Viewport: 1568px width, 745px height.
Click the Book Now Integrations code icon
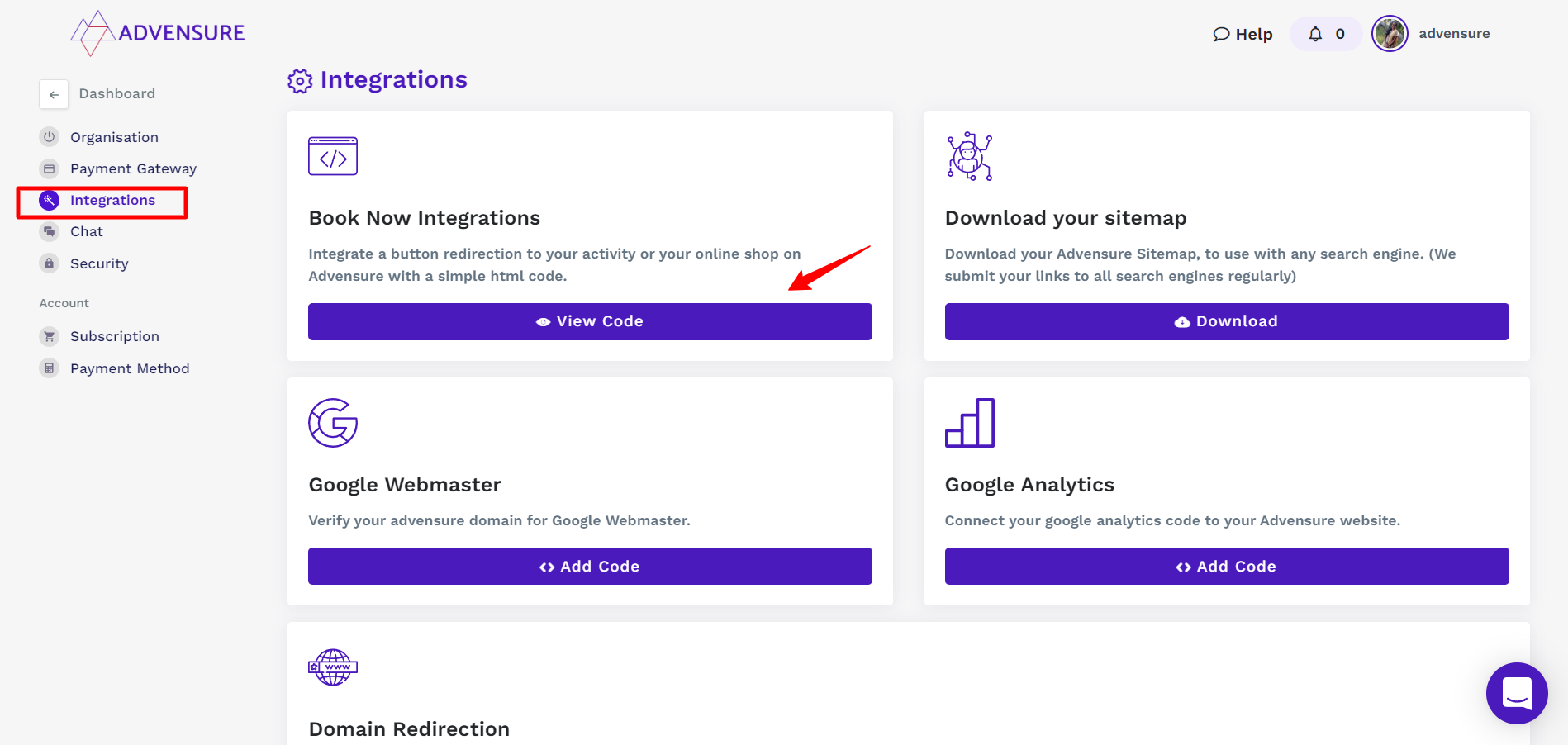click(333, 156)
